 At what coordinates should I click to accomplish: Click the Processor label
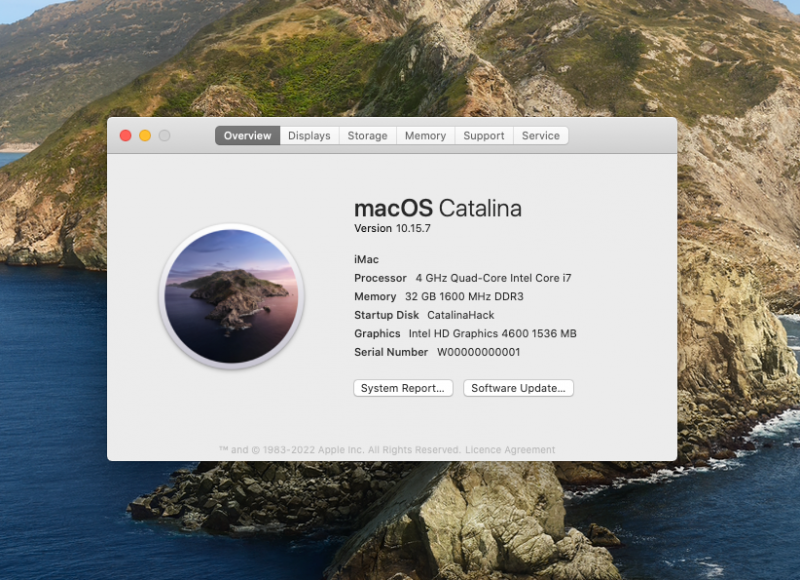[x=380, y=278]
